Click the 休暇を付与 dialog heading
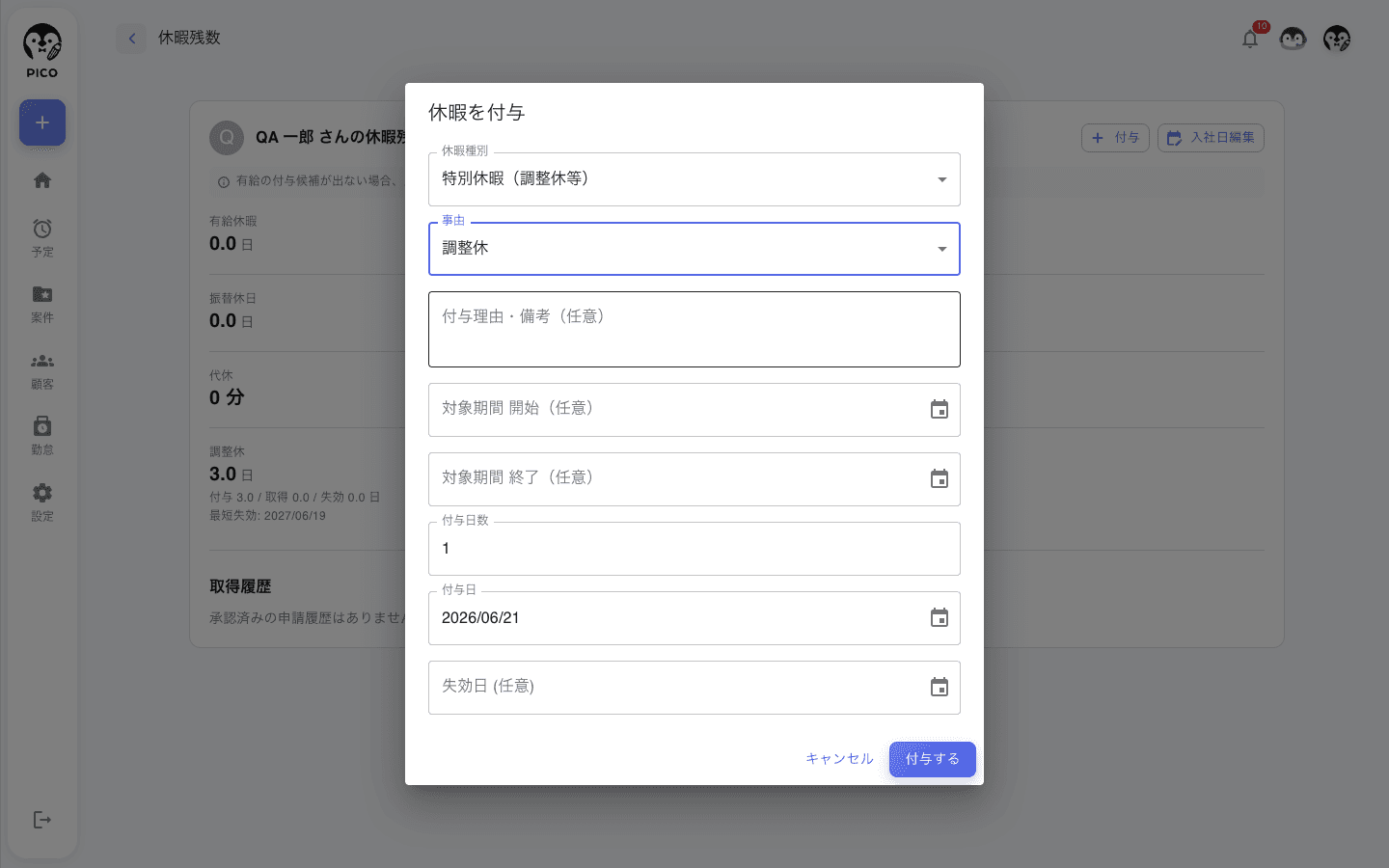The width and height of the screenshot is (1389, 868). click(x=477, y=113)
